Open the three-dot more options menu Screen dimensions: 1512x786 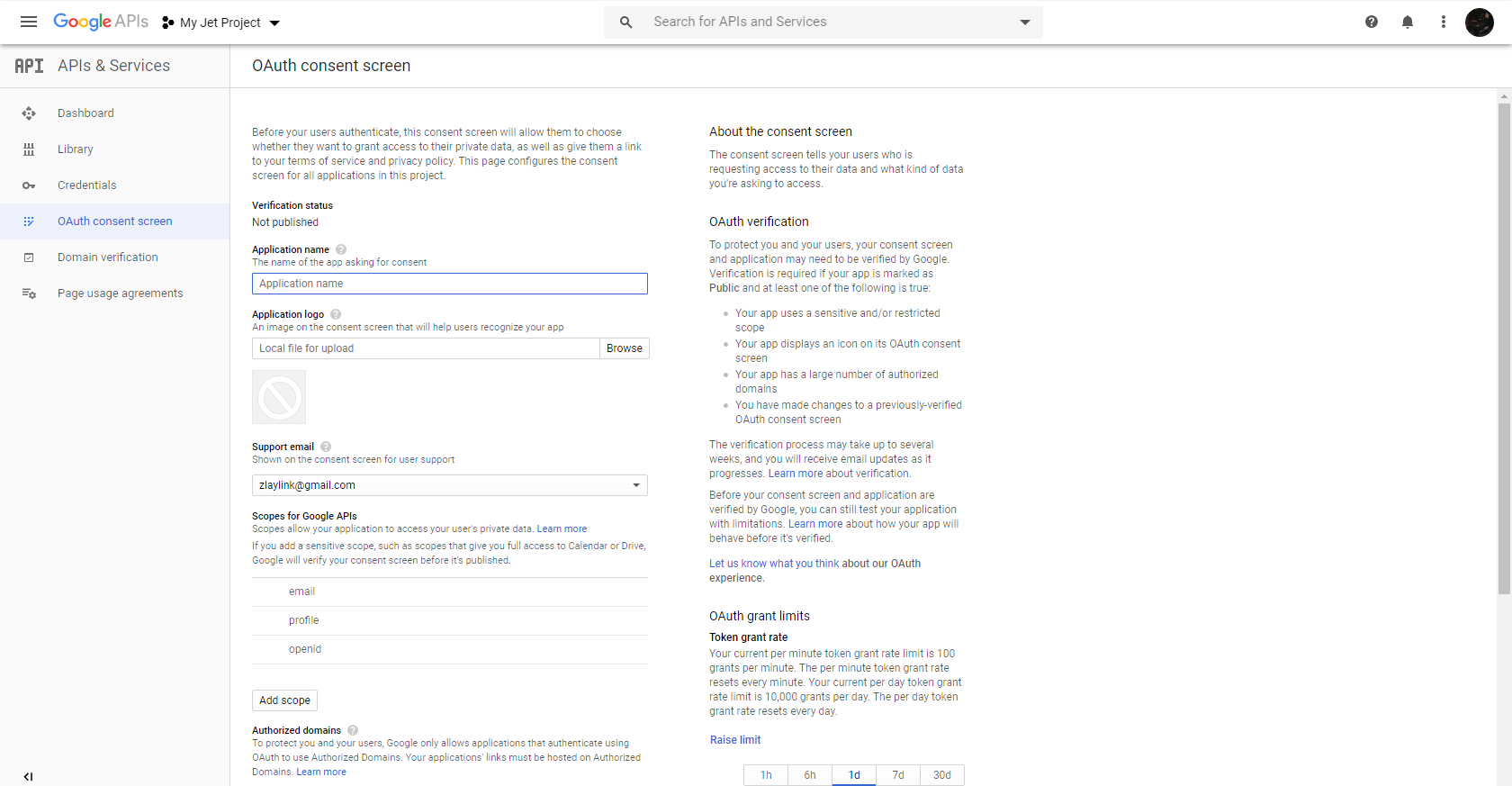(1444, 22)
